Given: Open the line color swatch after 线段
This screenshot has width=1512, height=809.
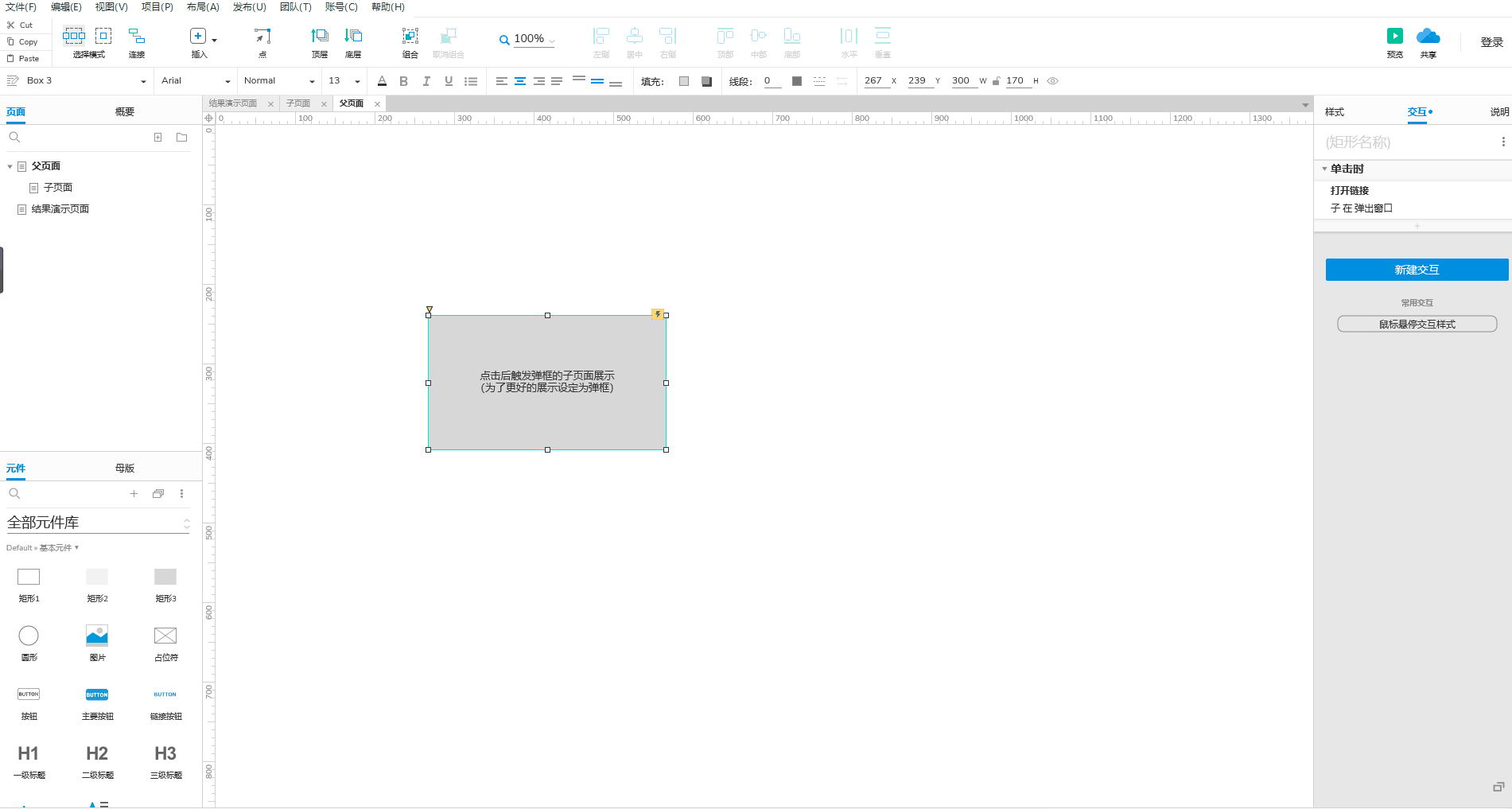Looking at the screenshot, I should [797, 81].
